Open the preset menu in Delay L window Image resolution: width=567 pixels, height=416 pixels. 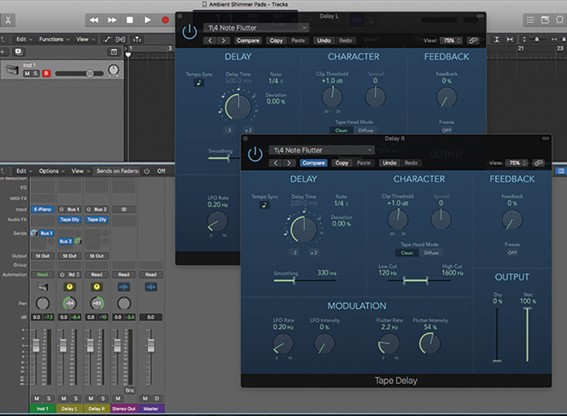(x=256, y=28)
